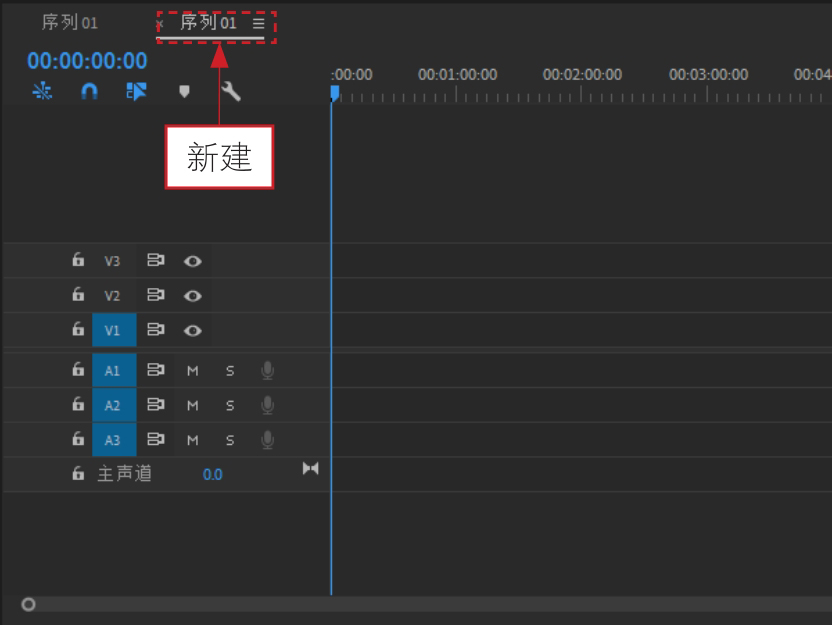Toggle sync lock on A2

click(155, 404)
